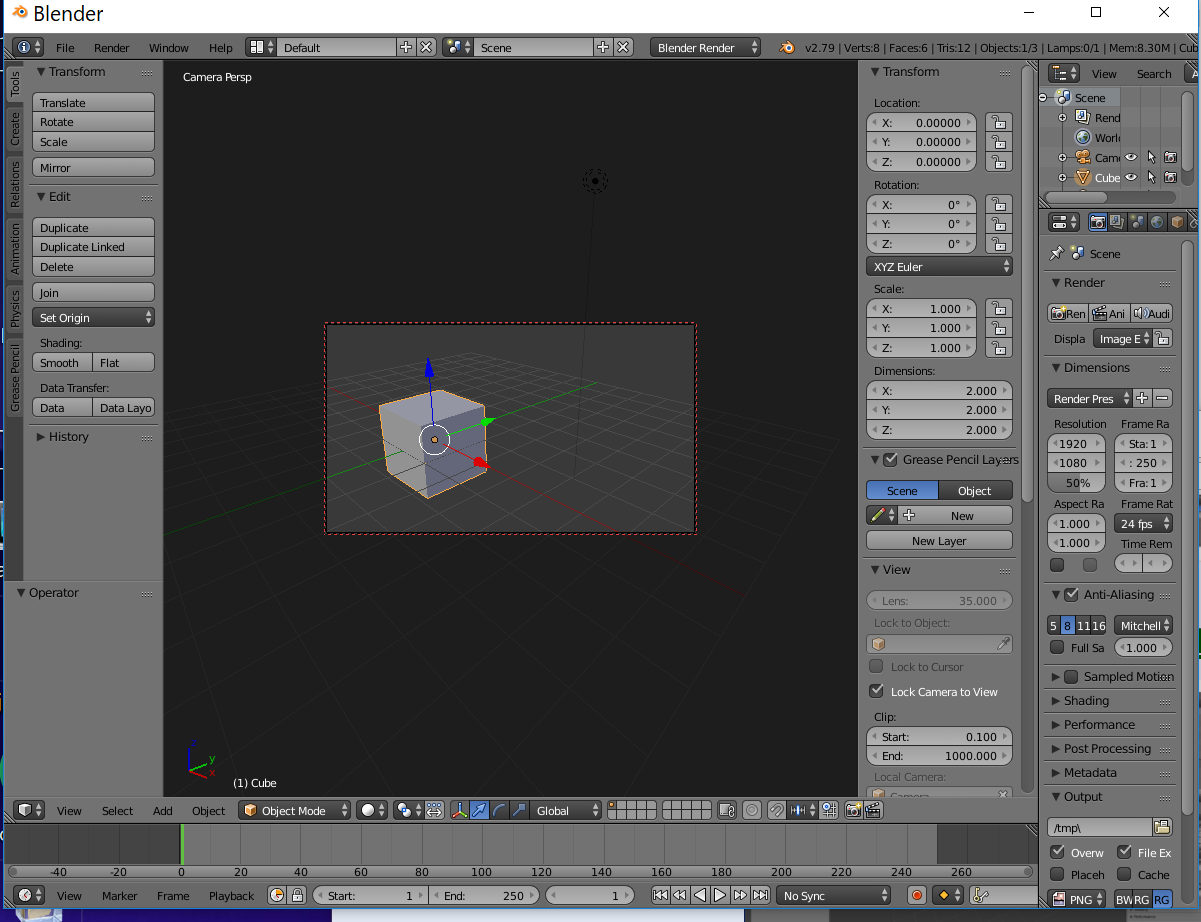The image size is (1201, 922).
Task: Switch to the Create tab in tool shelf
Action: point(15,128)
